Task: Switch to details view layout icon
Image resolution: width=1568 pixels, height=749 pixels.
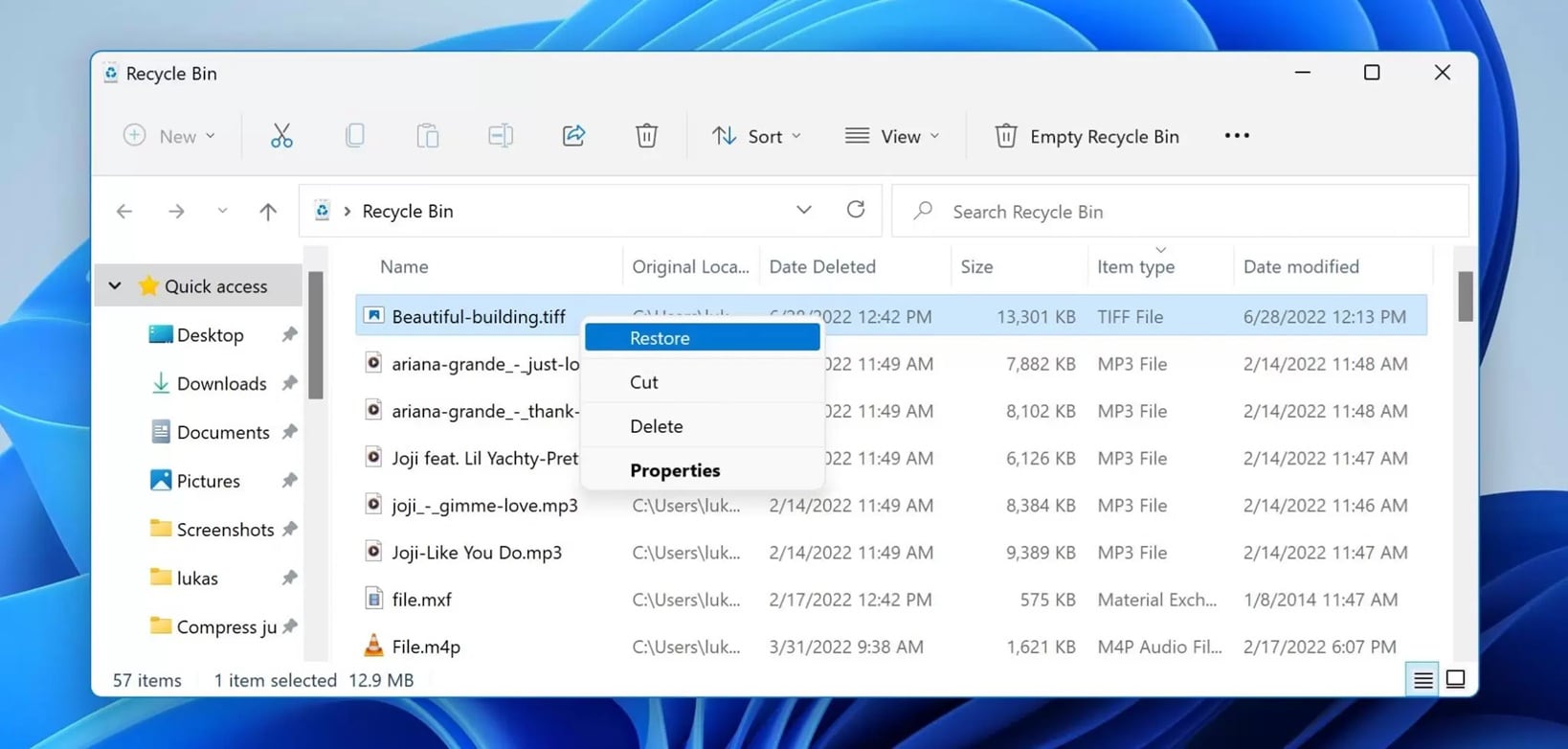Action: pos(1422,680)
